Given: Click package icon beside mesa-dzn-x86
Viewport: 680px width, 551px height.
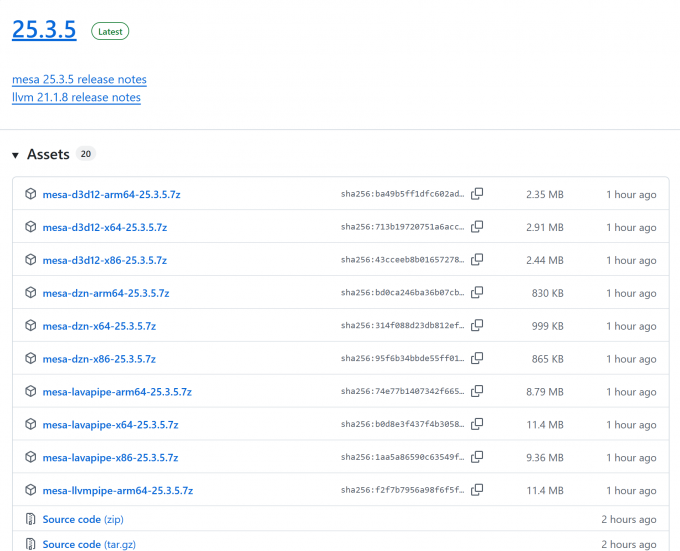Looking at the screenshot, I should pos(30,358).
